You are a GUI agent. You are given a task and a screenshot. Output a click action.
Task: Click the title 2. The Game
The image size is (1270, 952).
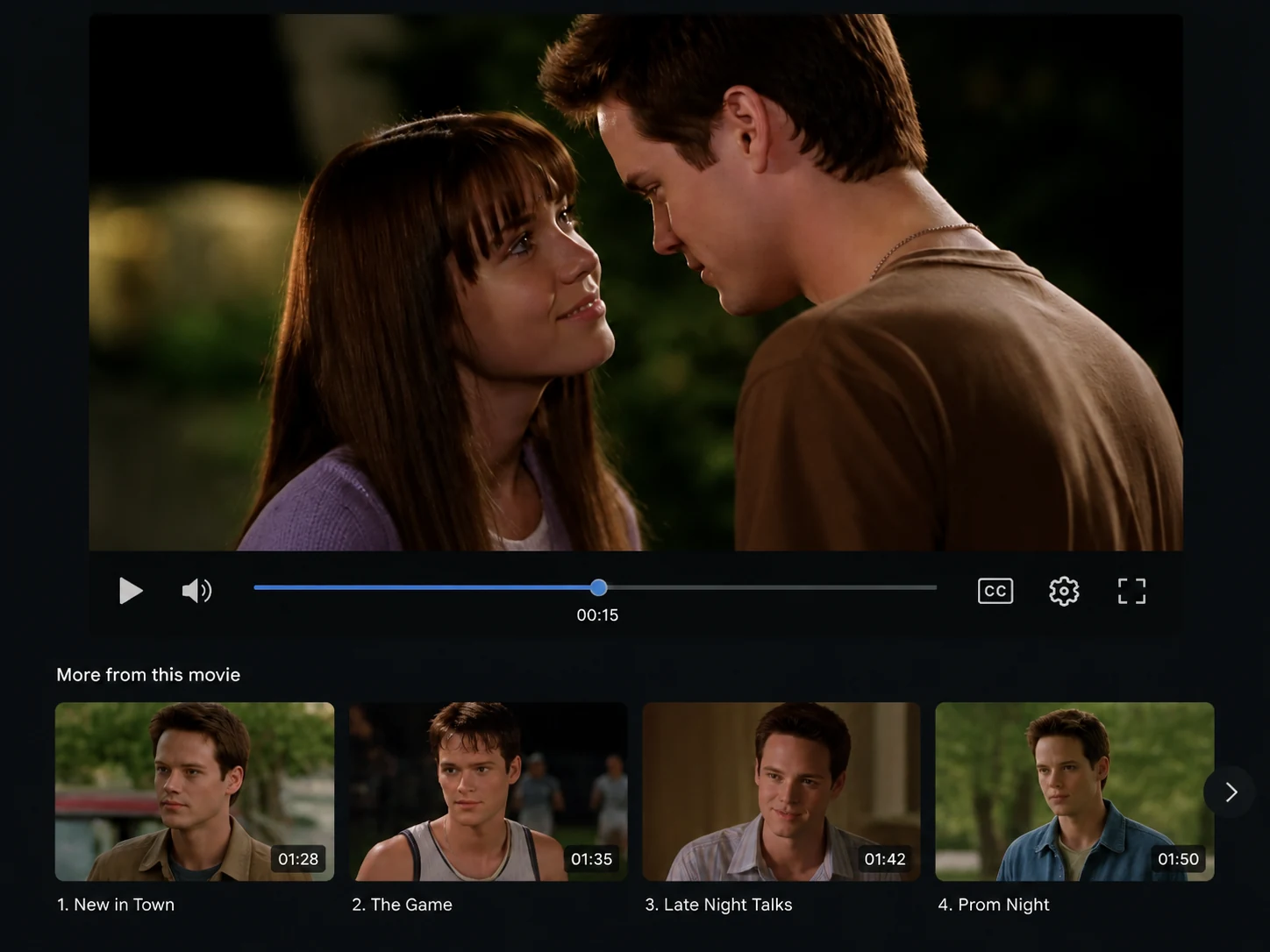[x=402, y=905]
